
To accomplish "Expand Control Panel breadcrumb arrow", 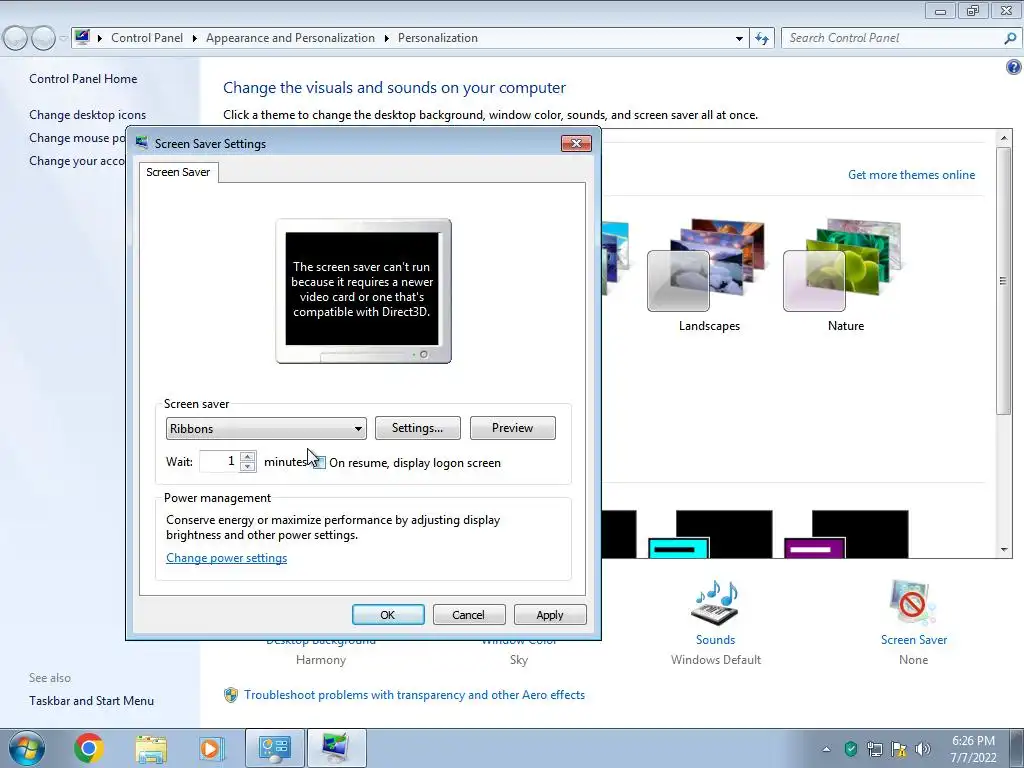I will pos(195,39).
